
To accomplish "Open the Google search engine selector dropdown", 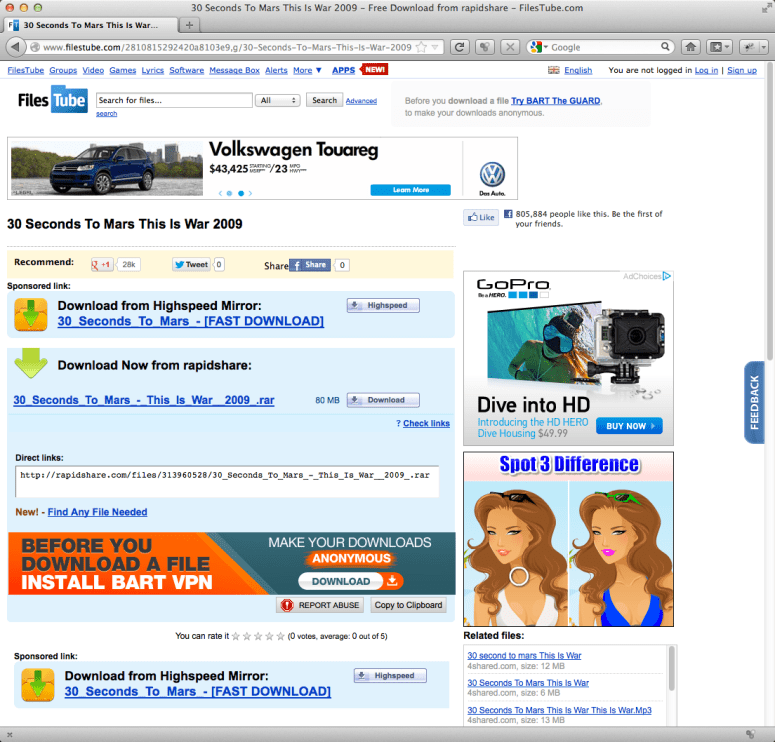I will pyautogui.click(x=538, y=47).
